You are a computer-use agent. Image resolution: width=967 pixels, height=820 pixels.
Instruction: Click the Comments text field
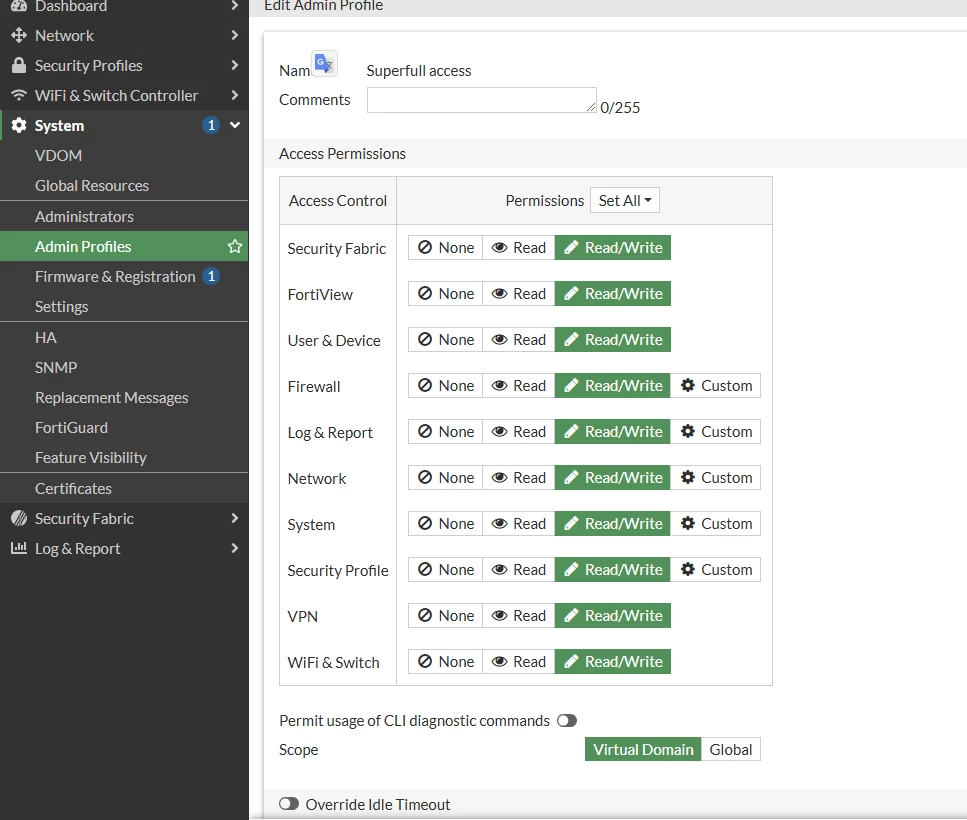click(482, 100)
